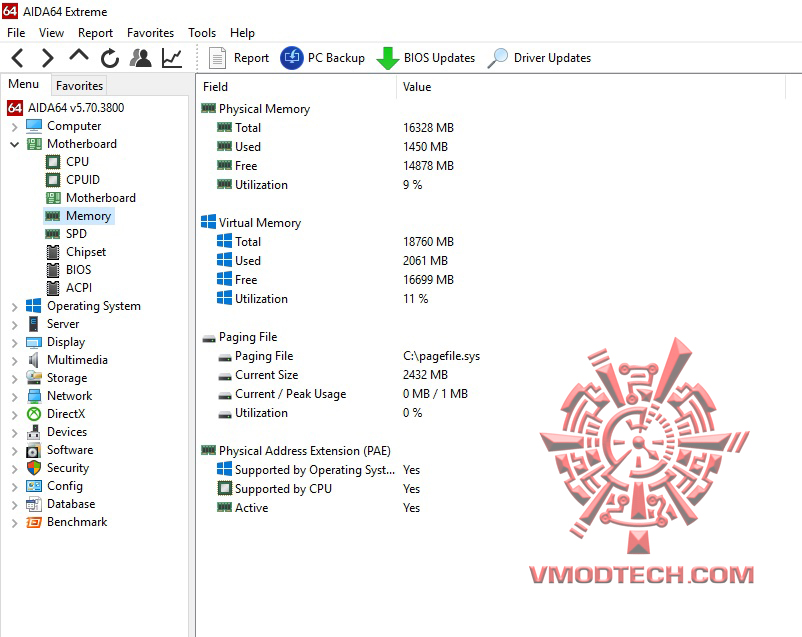Viewport: 802px width, 637px height.
Task: Select the Computer monitor icon
Action: [34, 126]
